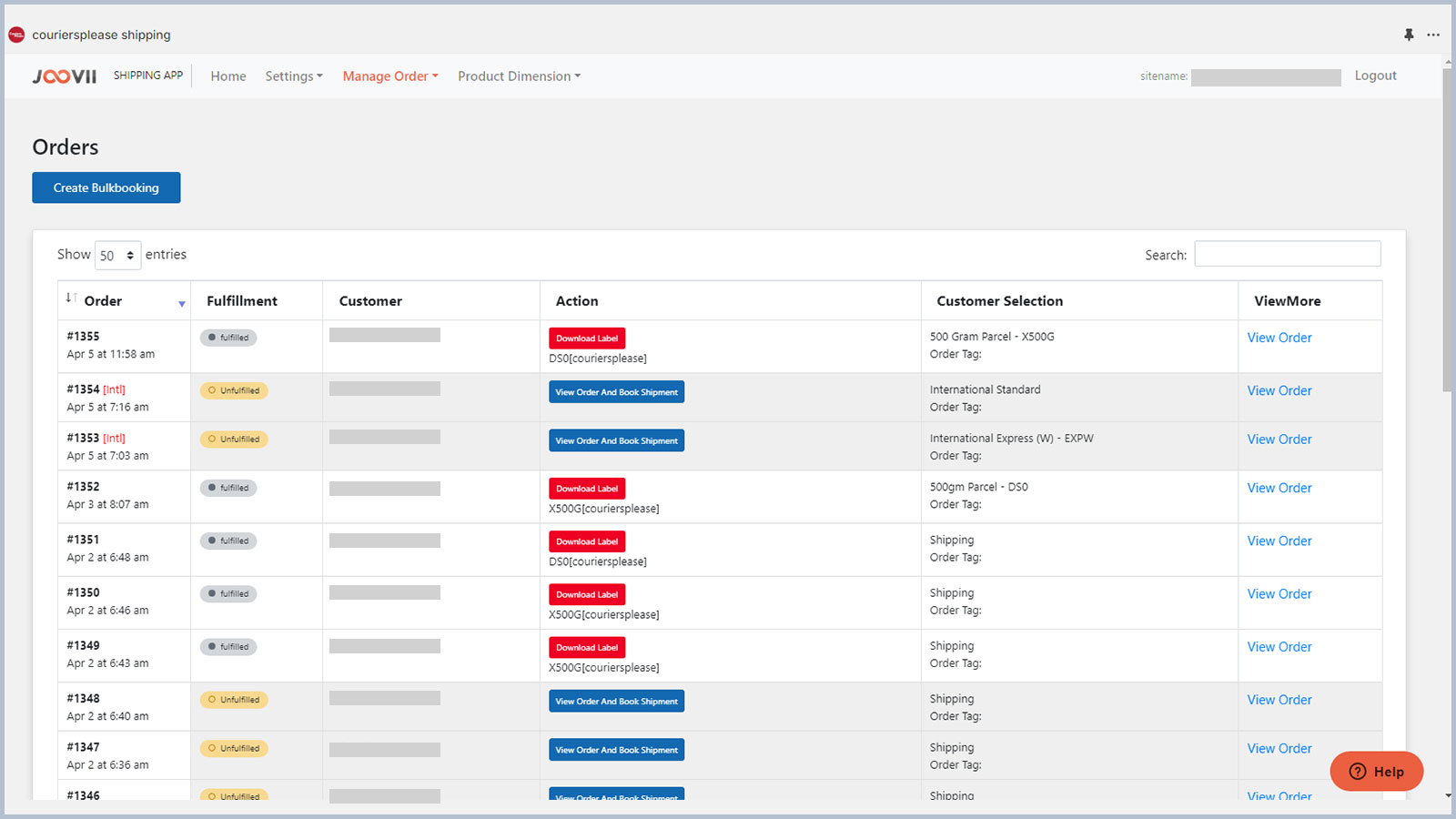
Task: Expand the Settings dropdown menu
Action: click(293, 76)
